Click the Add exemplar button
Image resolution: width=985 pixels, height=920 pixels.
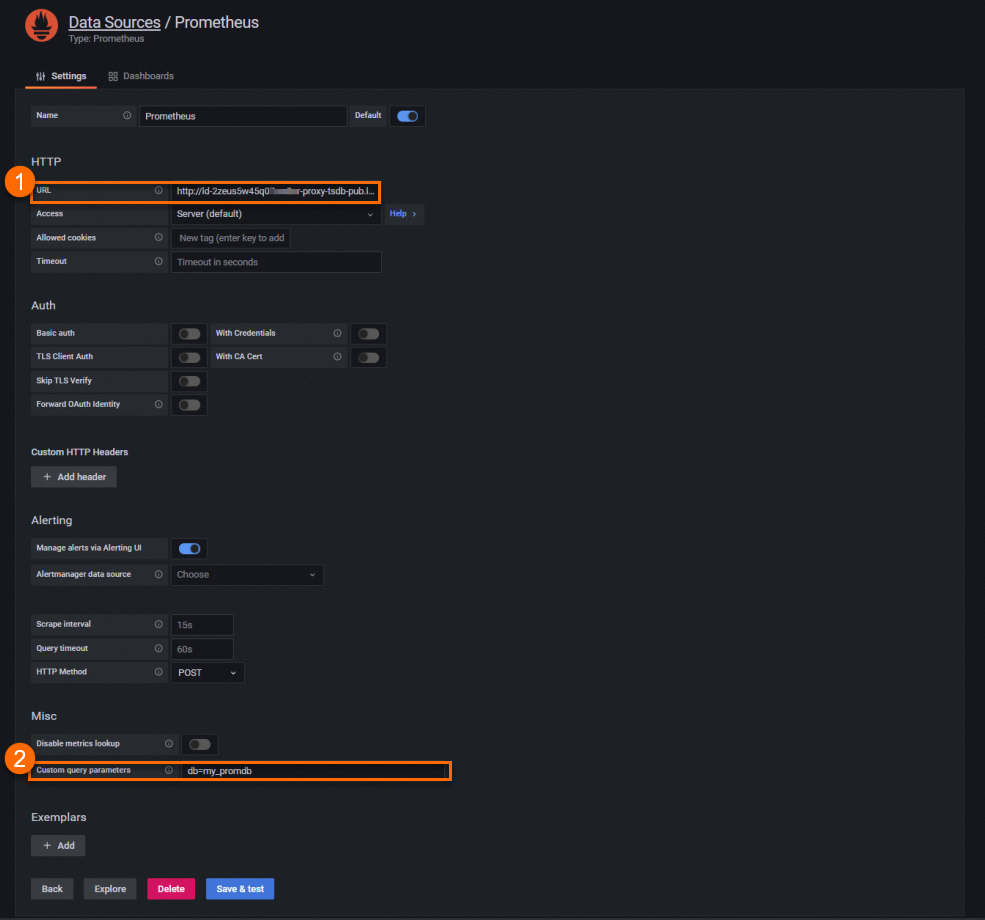(58, 845)
